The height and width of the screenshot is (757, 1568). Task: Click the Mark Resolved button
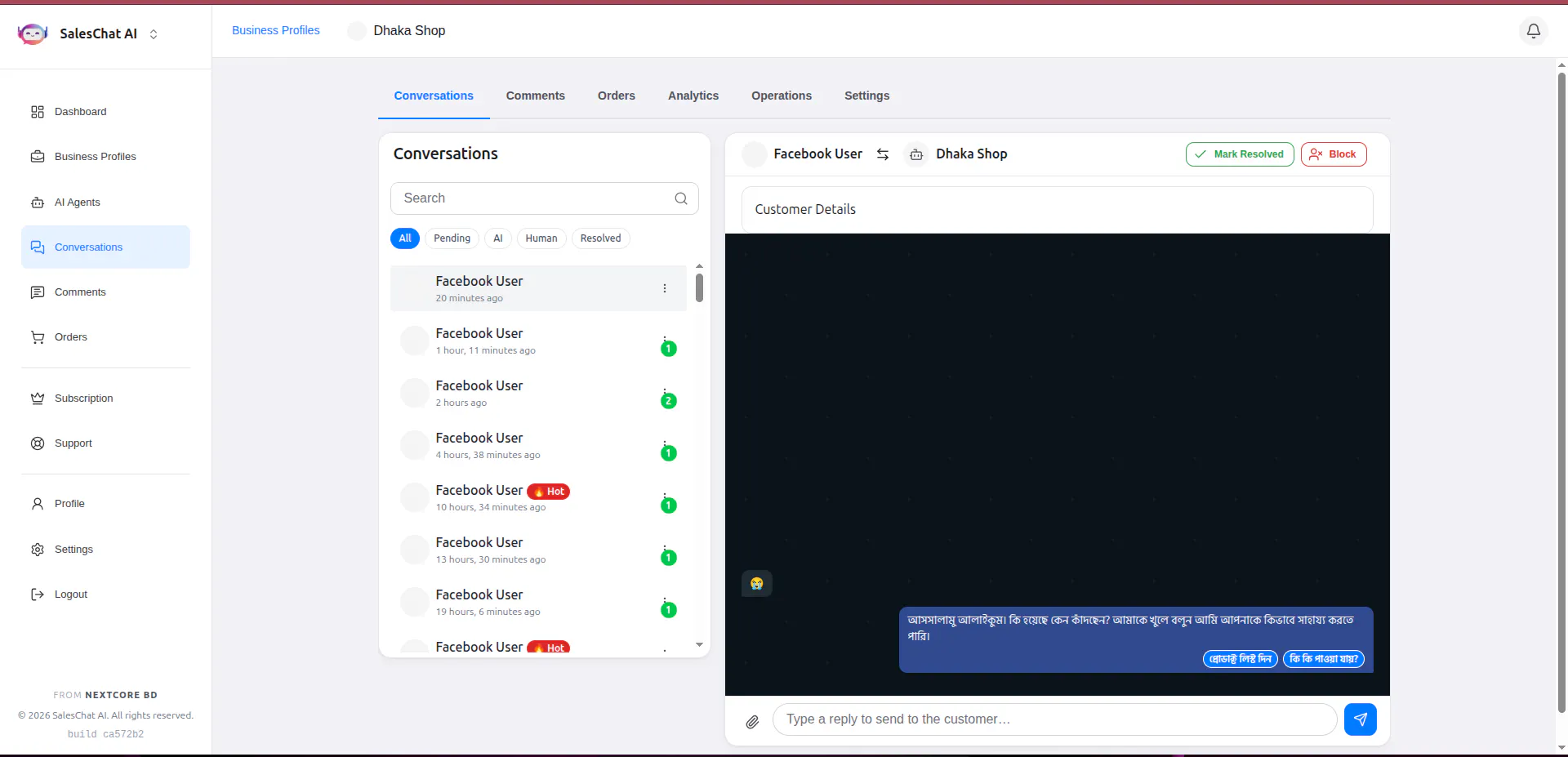tap(1240, 154)
